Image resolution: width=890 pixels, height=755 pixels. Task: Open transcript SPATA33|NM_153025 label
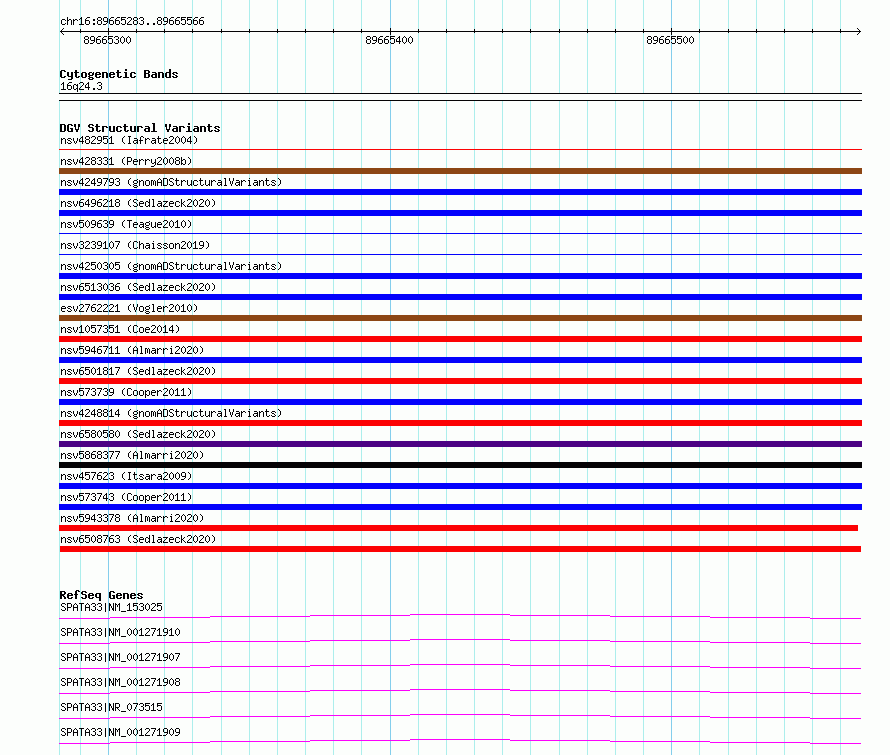click(111, 607)
